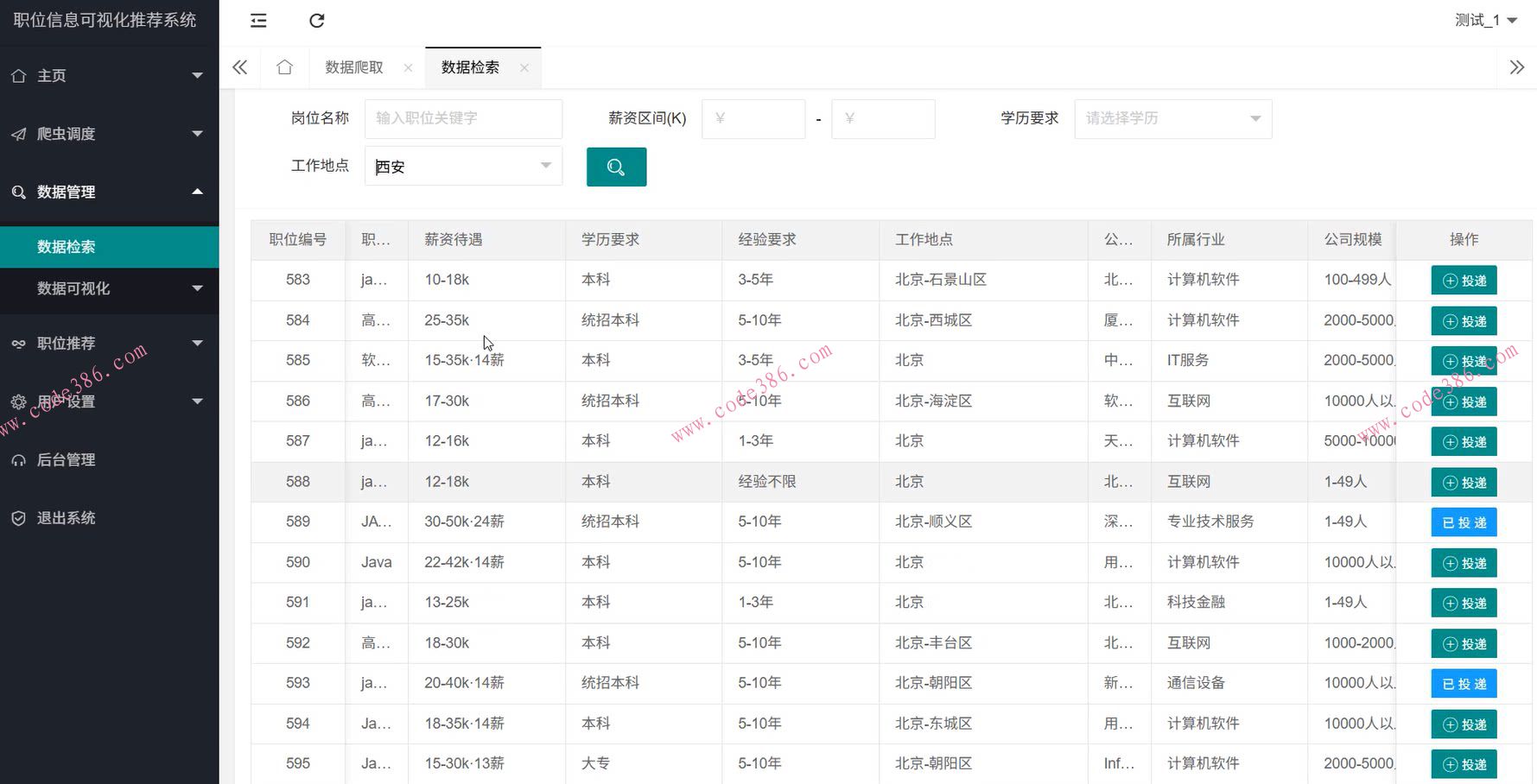
Task: Select the 主页 home icon in sidebar
Action: (19, 76)
